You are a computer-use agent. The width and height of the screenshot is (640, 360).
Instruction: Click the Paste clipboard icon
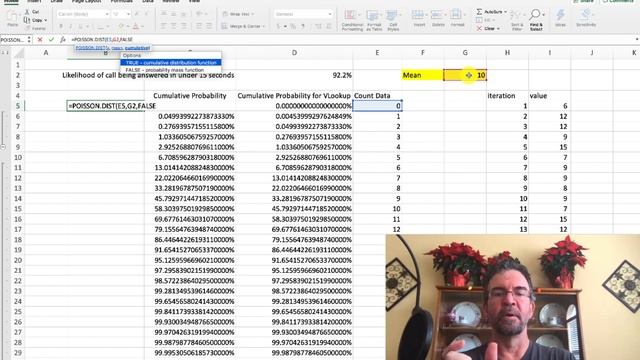coord(12,16)
